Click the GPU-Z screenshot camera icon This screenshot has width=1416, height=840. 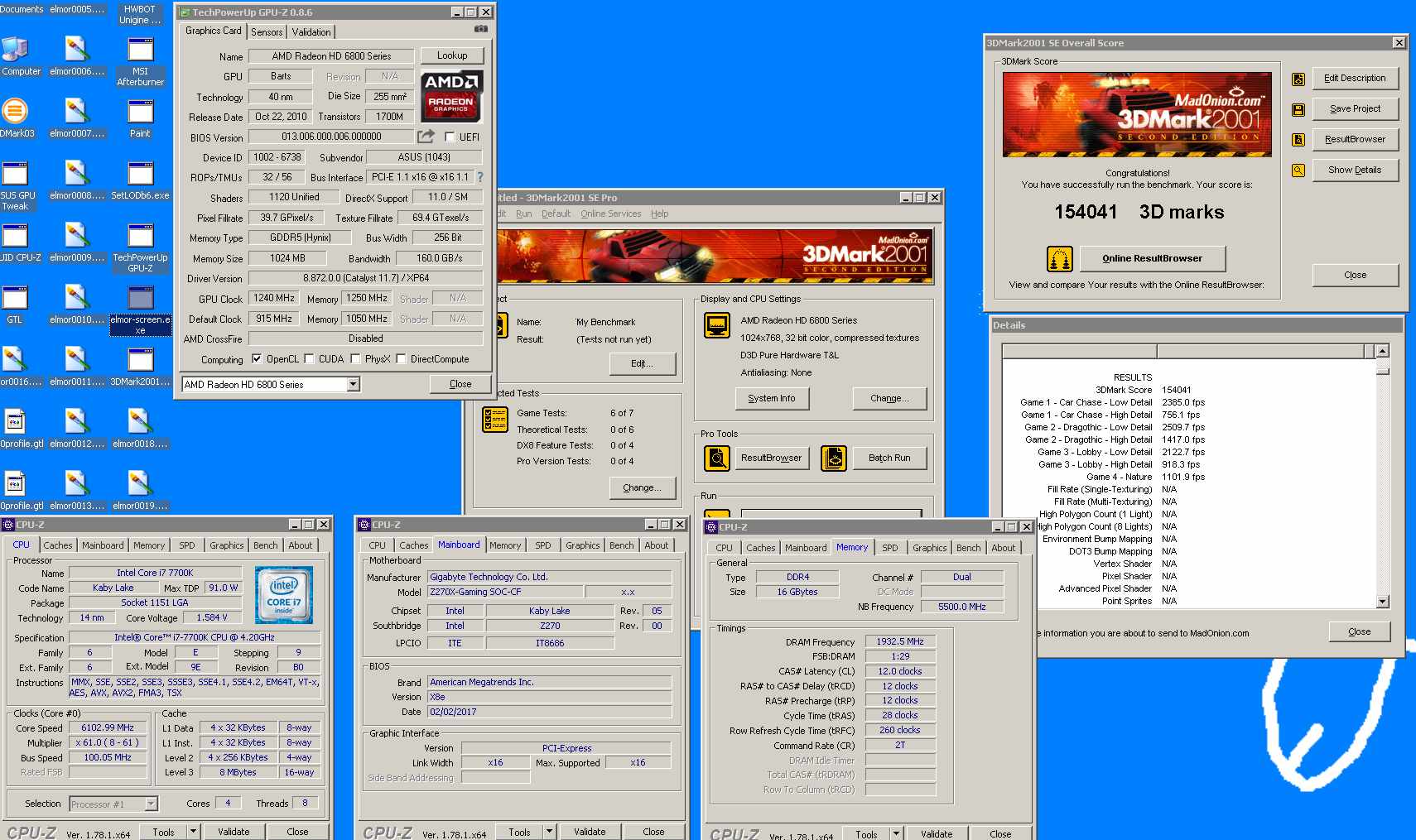coord(481,29)
